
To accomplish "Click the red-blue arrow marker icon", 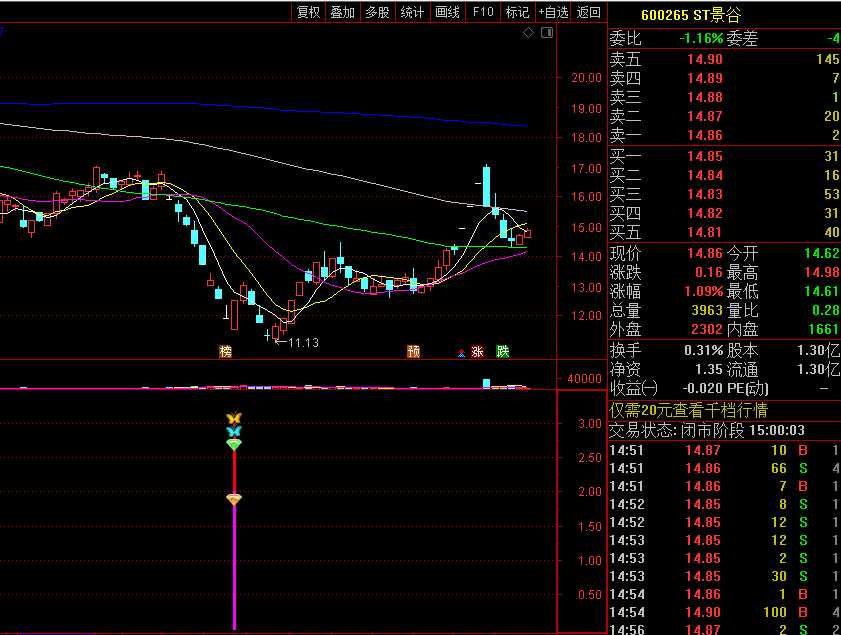I will tap(461, 352).
